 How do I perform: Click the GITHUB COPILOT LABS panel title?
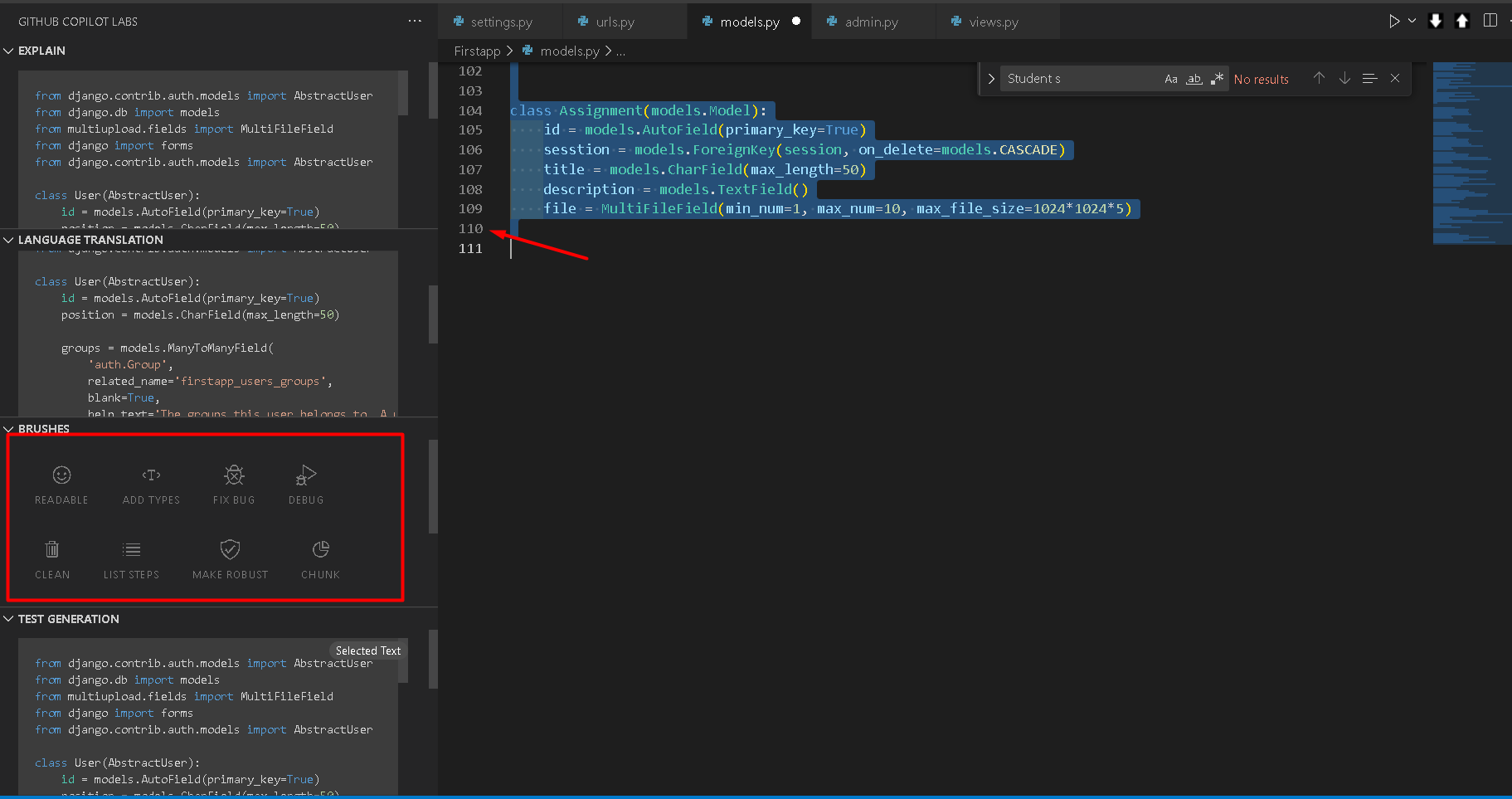click(x=78, y=22)
